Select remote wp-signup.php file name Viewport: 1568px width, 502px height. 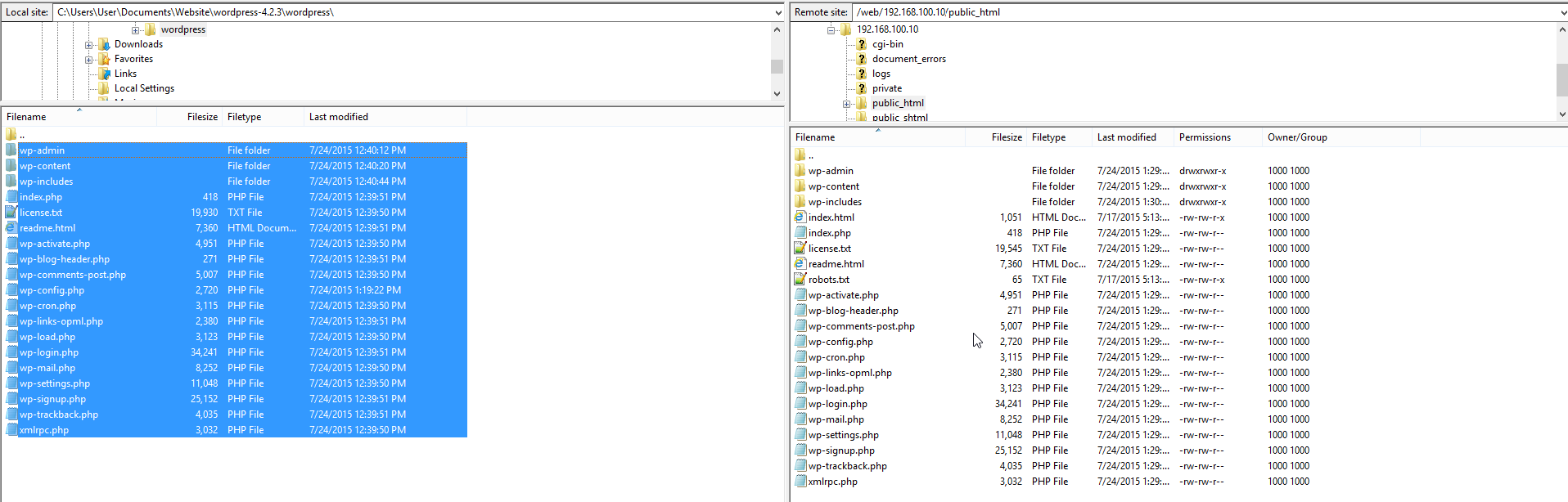[841, 450]
